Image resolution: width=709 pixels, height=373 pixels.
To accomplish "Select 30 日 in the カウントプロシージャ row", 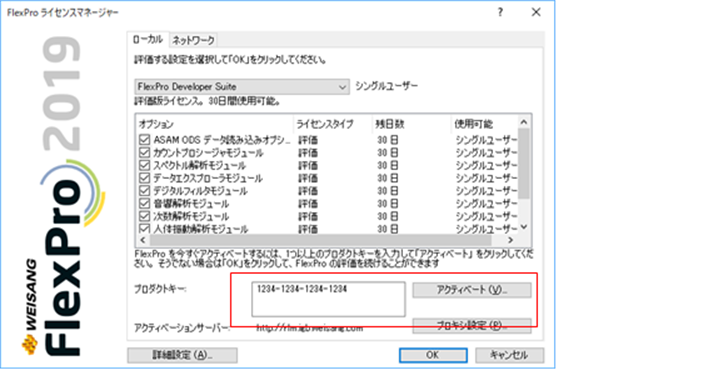I will point(388,152).
